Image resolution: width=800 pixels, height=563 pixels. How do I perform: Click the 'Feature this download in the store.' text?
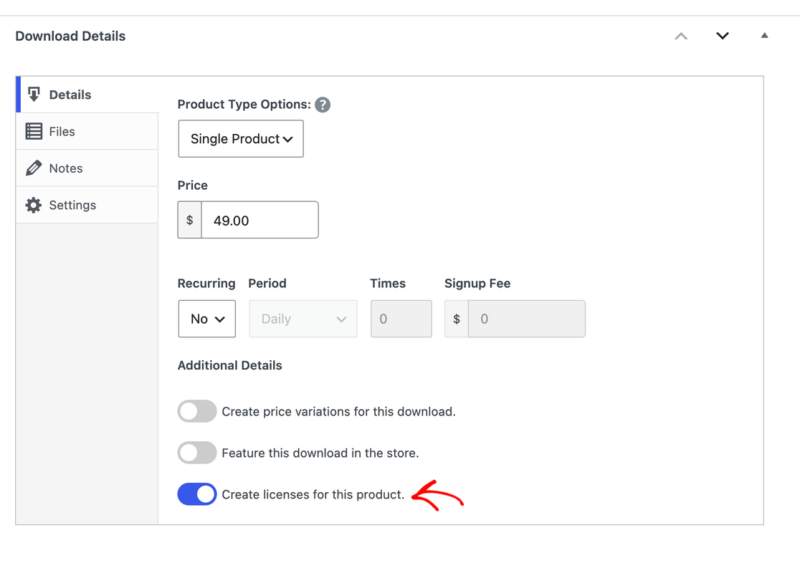[x=320, y=453]
